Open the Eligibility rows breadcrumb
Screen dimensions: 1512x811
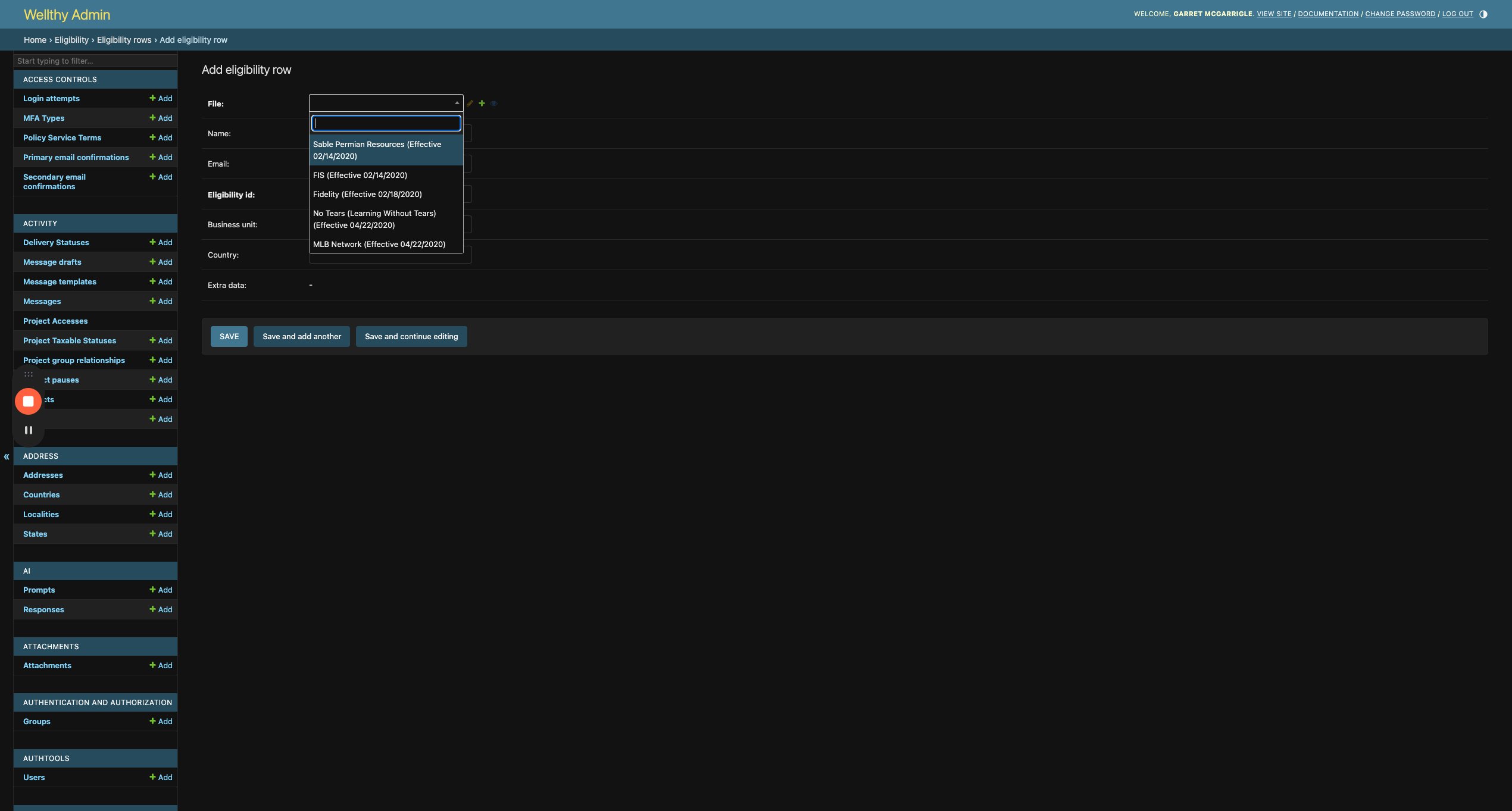click(124, 40)
